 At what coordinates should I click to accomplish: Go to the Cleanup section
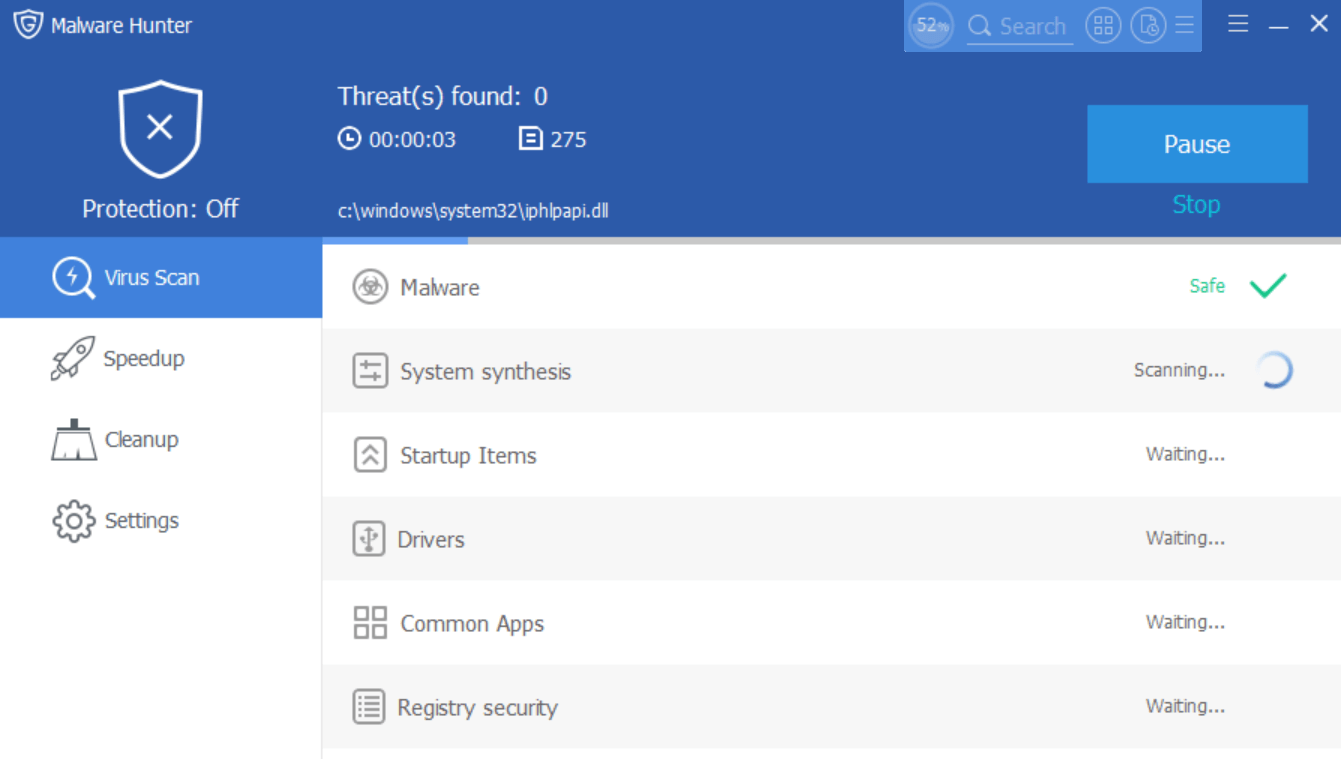141,440
